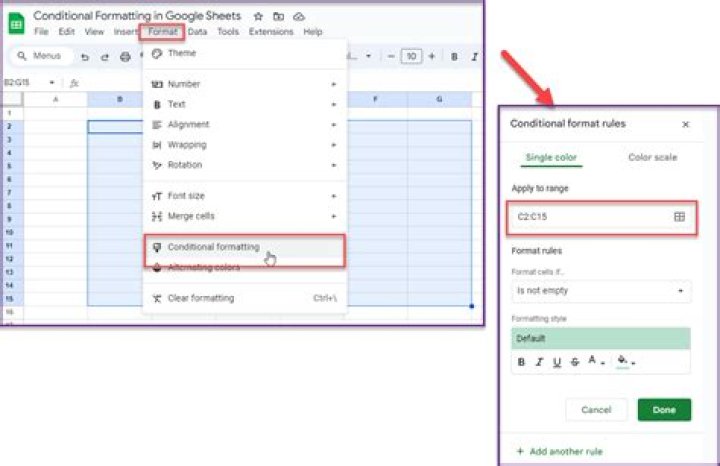Image resolution: width=720 pixels, height=466 pixels.
Task: Toggle bold in the formatting style row
Action: pyautogui.click(x=522, y=361)
